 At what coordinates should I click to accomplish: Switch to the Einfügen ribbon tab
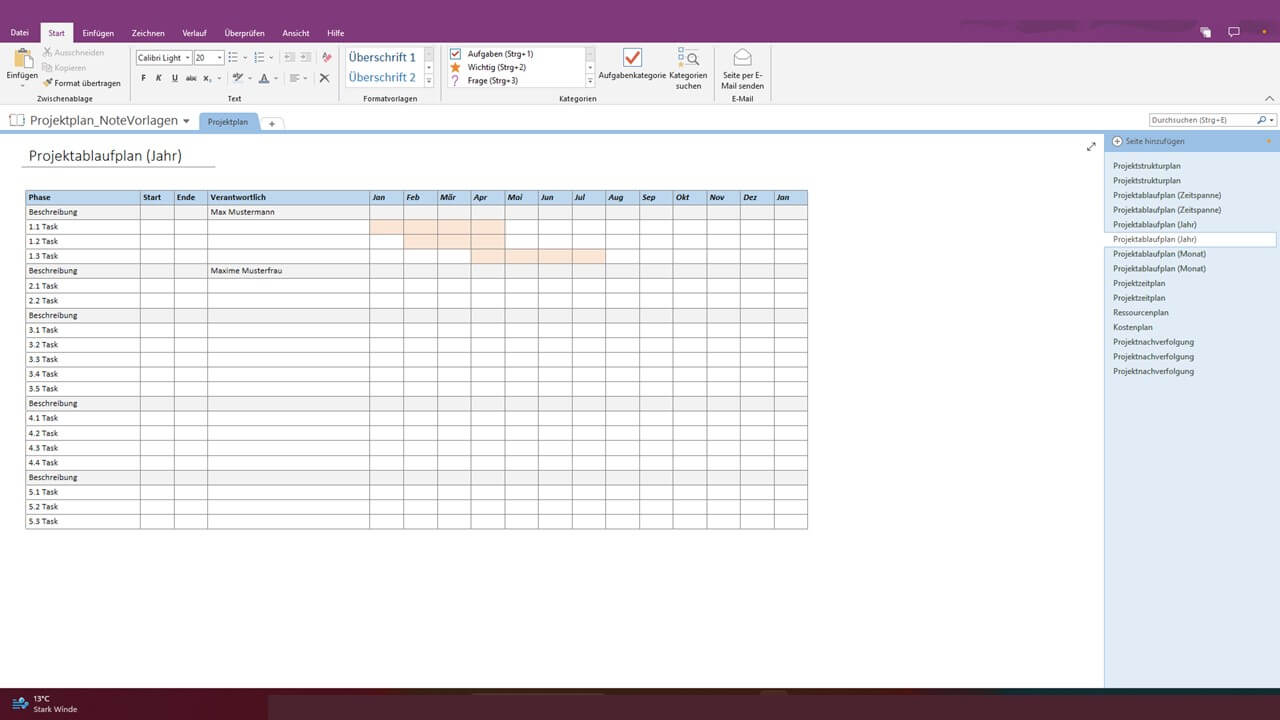[x=98, y=32]
